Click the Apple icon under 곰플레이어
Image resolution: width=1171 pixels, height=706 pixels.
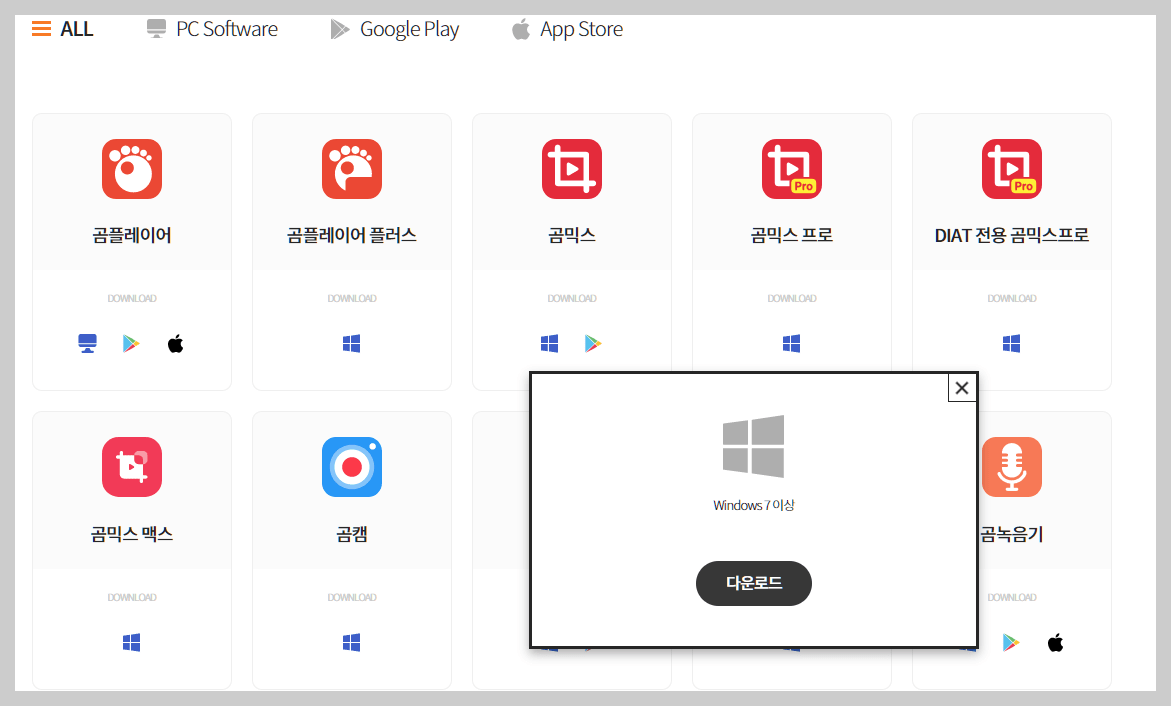(176, 344)
